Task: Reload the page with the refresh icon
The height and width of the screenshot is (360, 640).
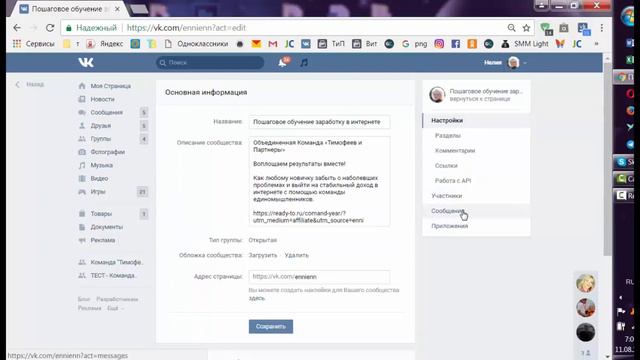Action: coord(50,28)
